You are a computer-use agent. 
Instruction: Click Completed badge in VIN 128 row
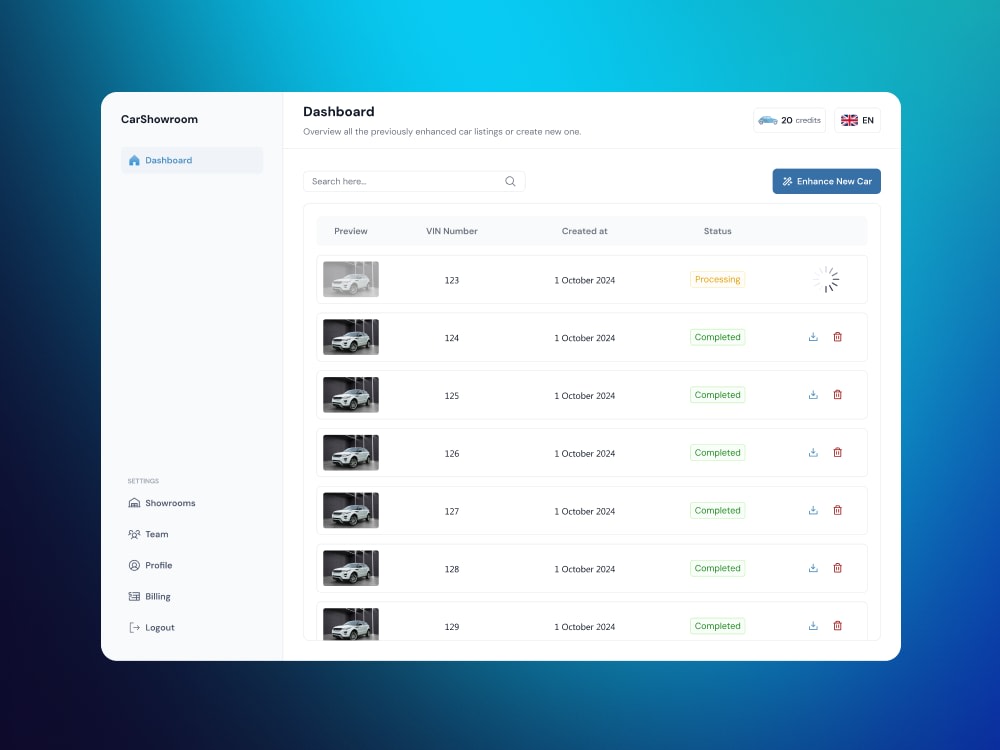[x=717, y=568]
